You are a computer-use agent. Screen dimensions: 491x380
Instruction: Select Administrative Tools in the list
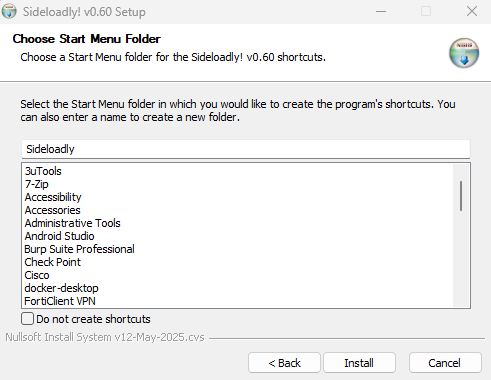[72, 223]
